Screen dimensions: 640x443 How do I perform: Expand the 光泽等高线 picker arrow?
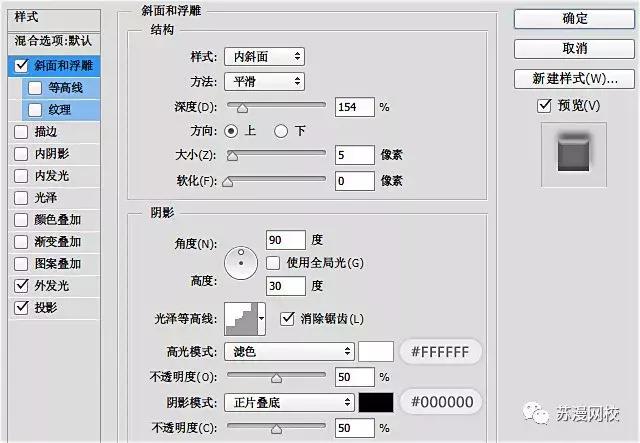point(262,318)
